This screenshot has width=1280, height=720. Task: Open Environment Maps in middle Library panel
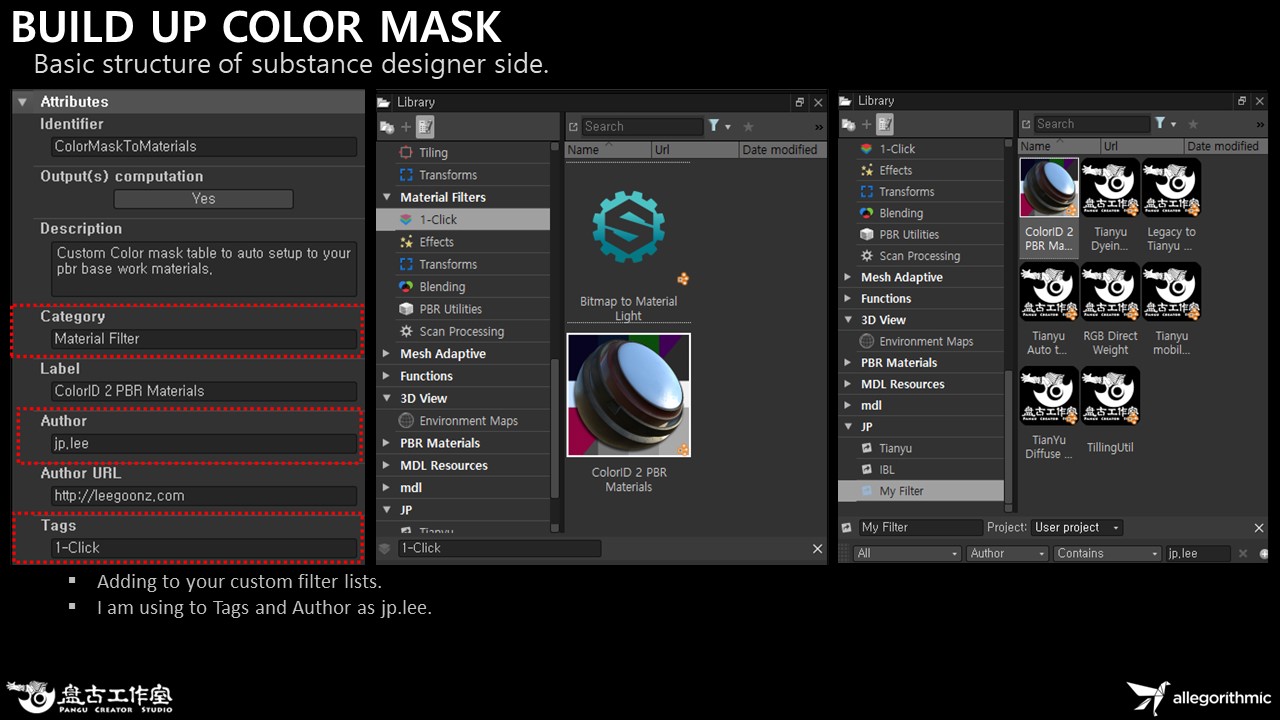coord(463,421)
